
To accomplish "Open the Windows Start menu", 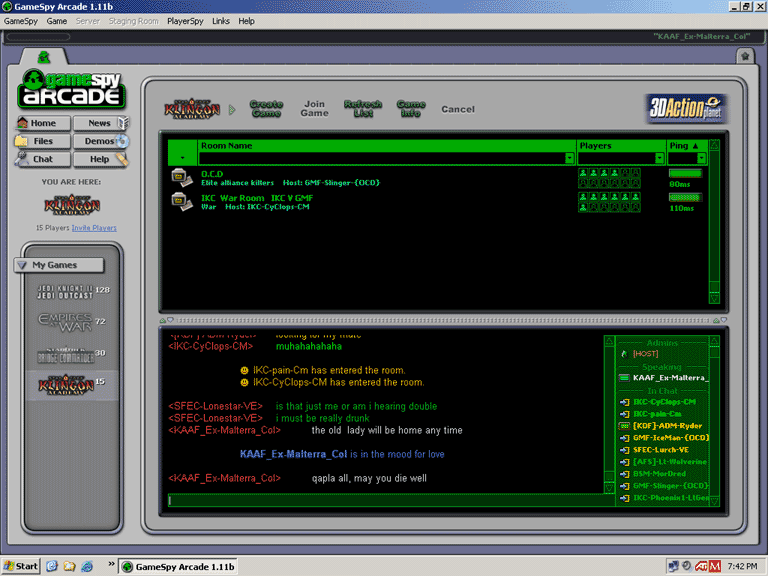I will [21, 566].
